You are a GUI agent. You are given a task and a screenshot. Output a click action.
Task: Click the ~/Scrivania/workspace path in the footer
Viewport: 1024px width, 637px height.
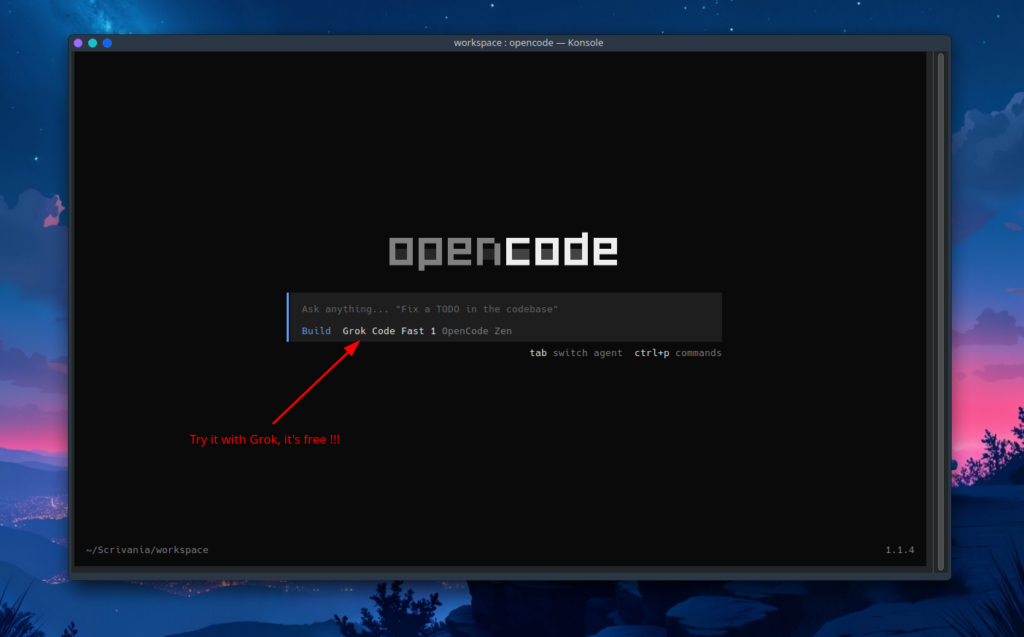click(147, 550)
